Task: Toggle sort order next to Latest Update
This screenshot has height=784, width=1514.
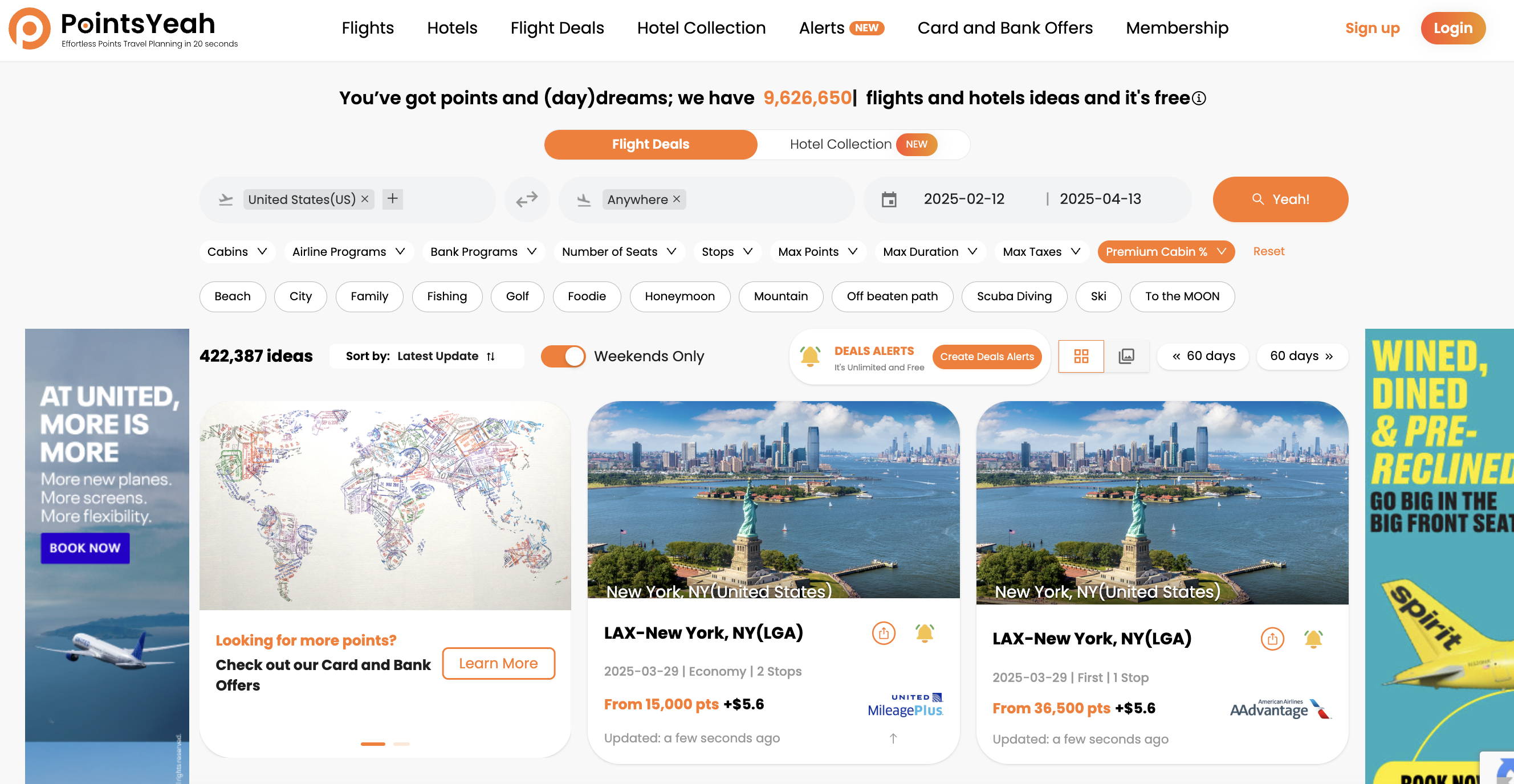Action: 491,357
